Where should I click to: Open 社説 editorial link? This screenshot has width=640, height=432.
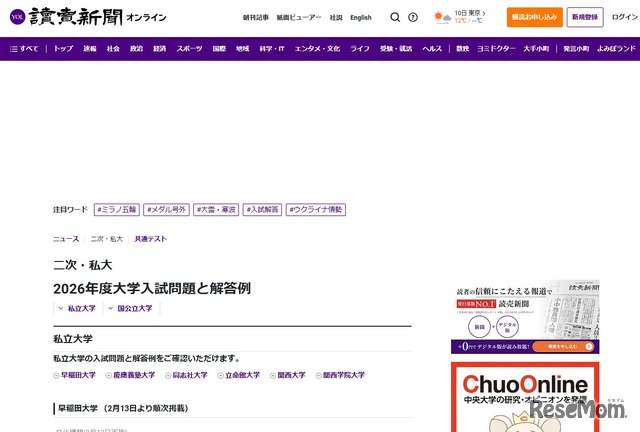coord(336,18)
